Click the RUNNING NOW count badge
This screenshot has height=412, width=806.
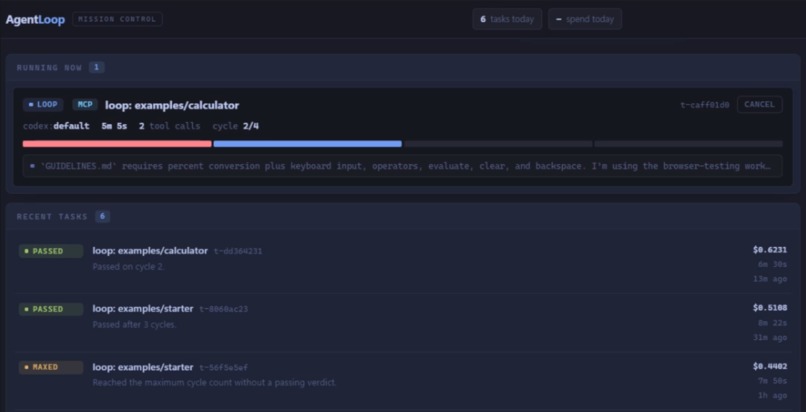(x=97, y=67)
